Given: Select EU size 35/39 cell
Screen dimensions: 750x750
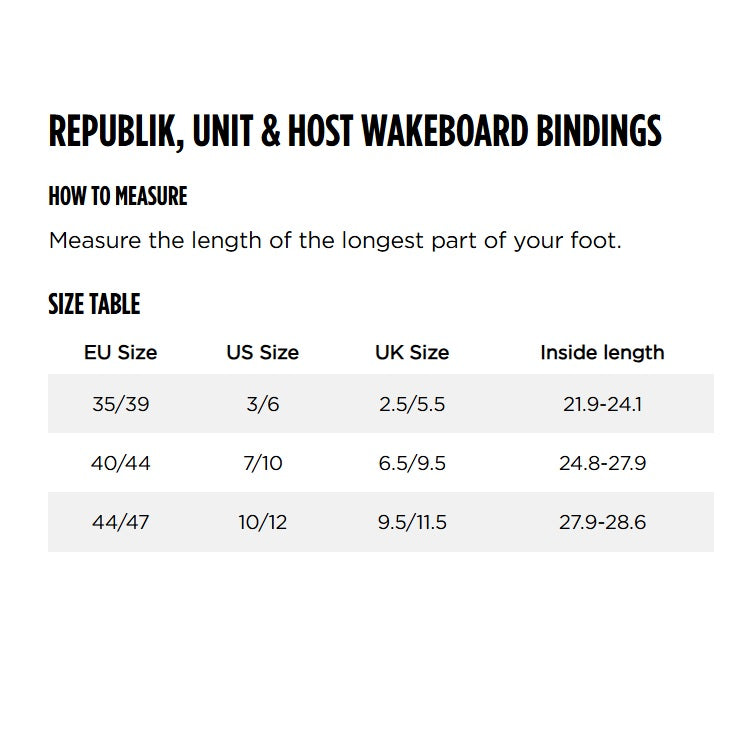Looking at the screenshot, I should 121,404.
